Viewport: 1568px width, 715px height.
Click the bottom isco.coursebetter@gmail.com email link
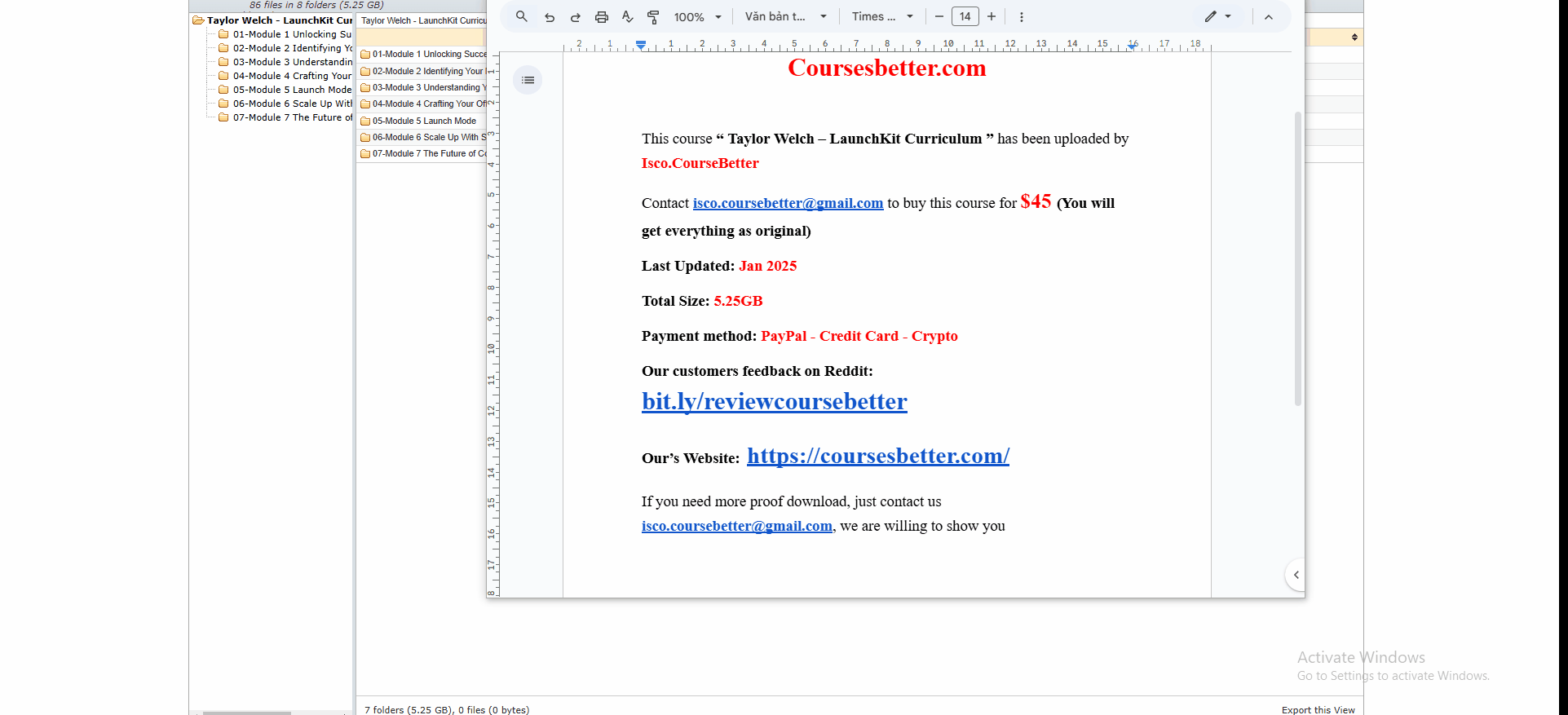[x=737, y=526]
